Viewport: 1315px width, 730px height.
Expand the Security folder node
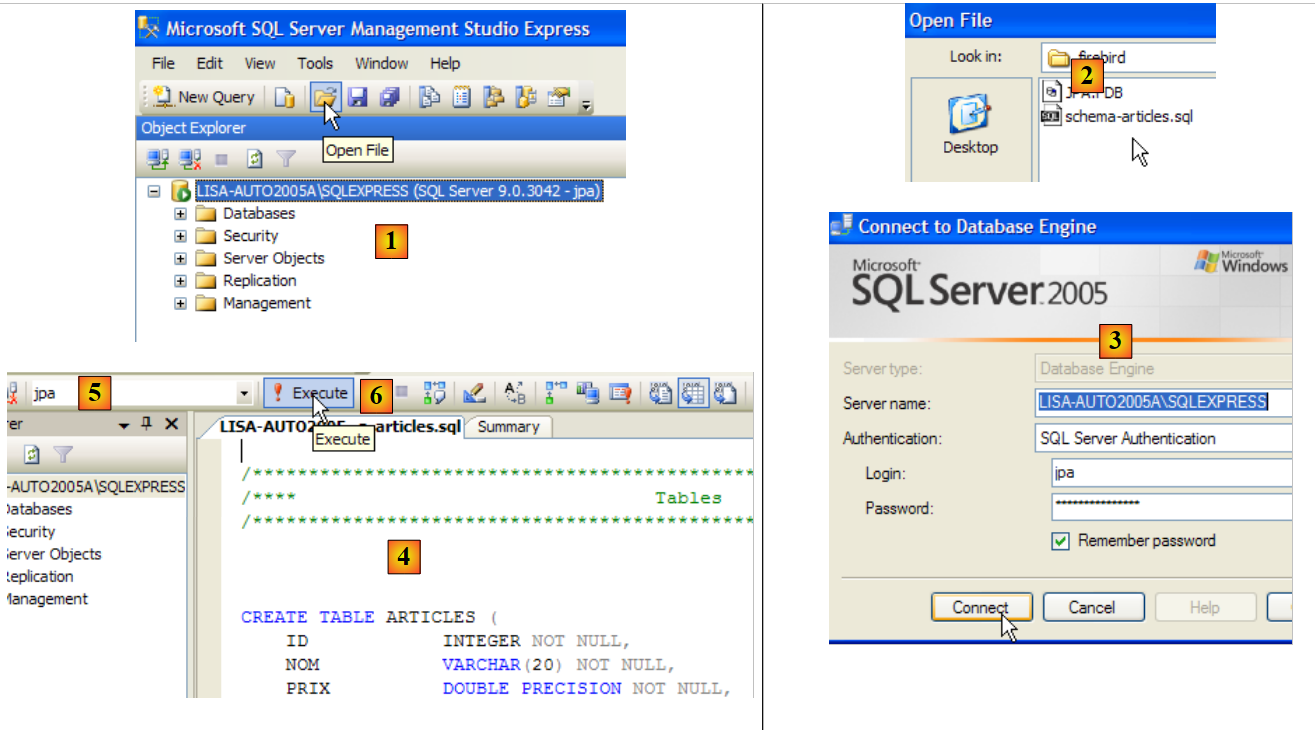coord(180,236)
